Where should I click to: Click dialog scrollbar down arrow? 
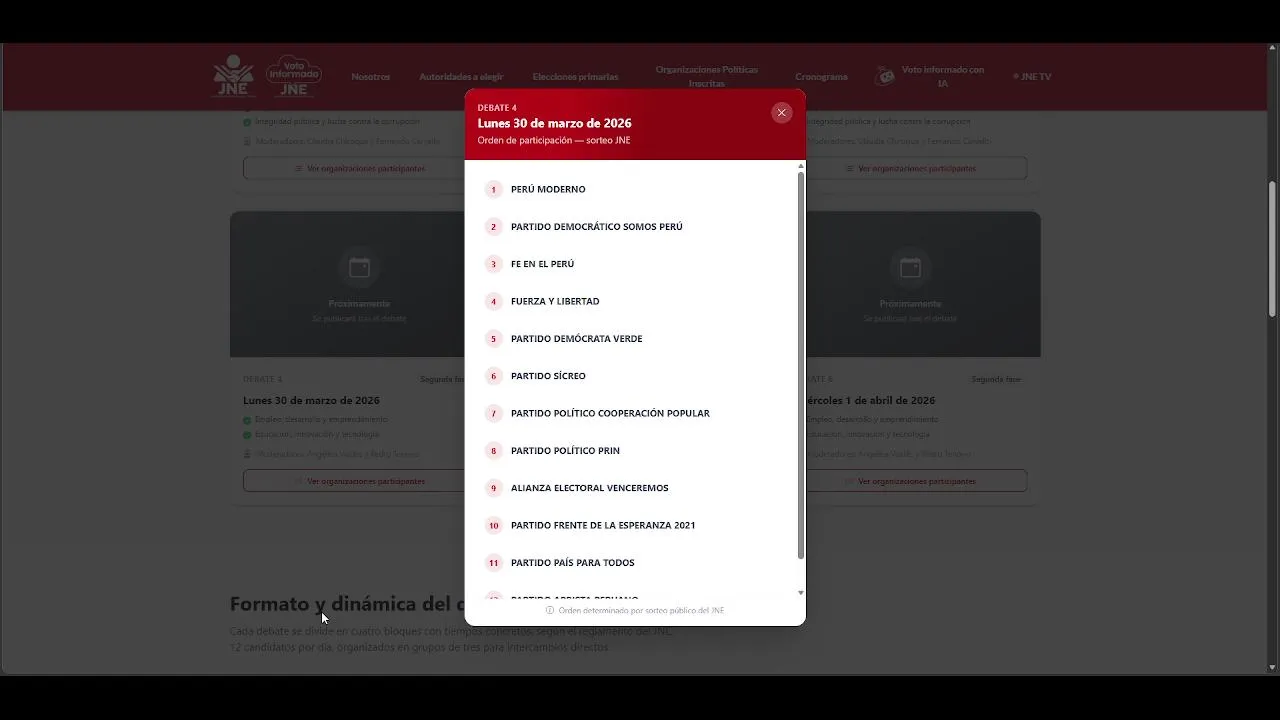(800, 593)
